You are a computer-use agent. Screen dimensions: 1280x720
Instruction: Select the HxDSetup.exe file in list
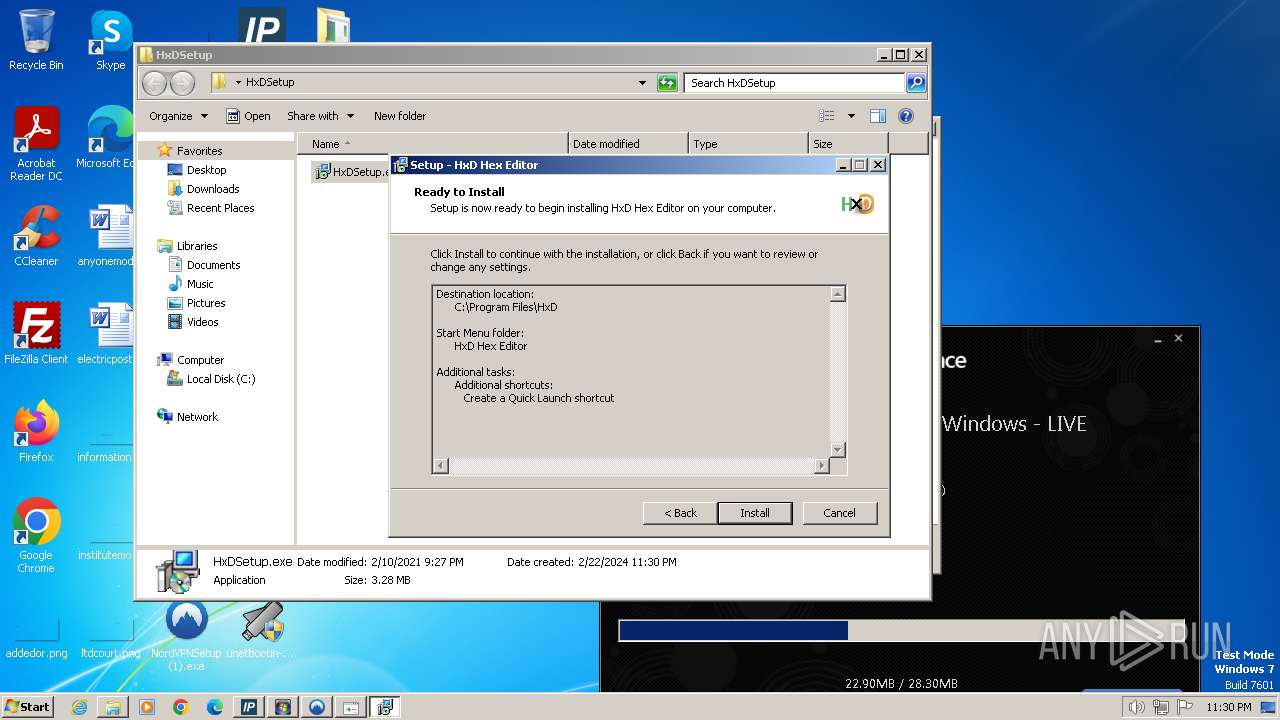tap(351, 172)
